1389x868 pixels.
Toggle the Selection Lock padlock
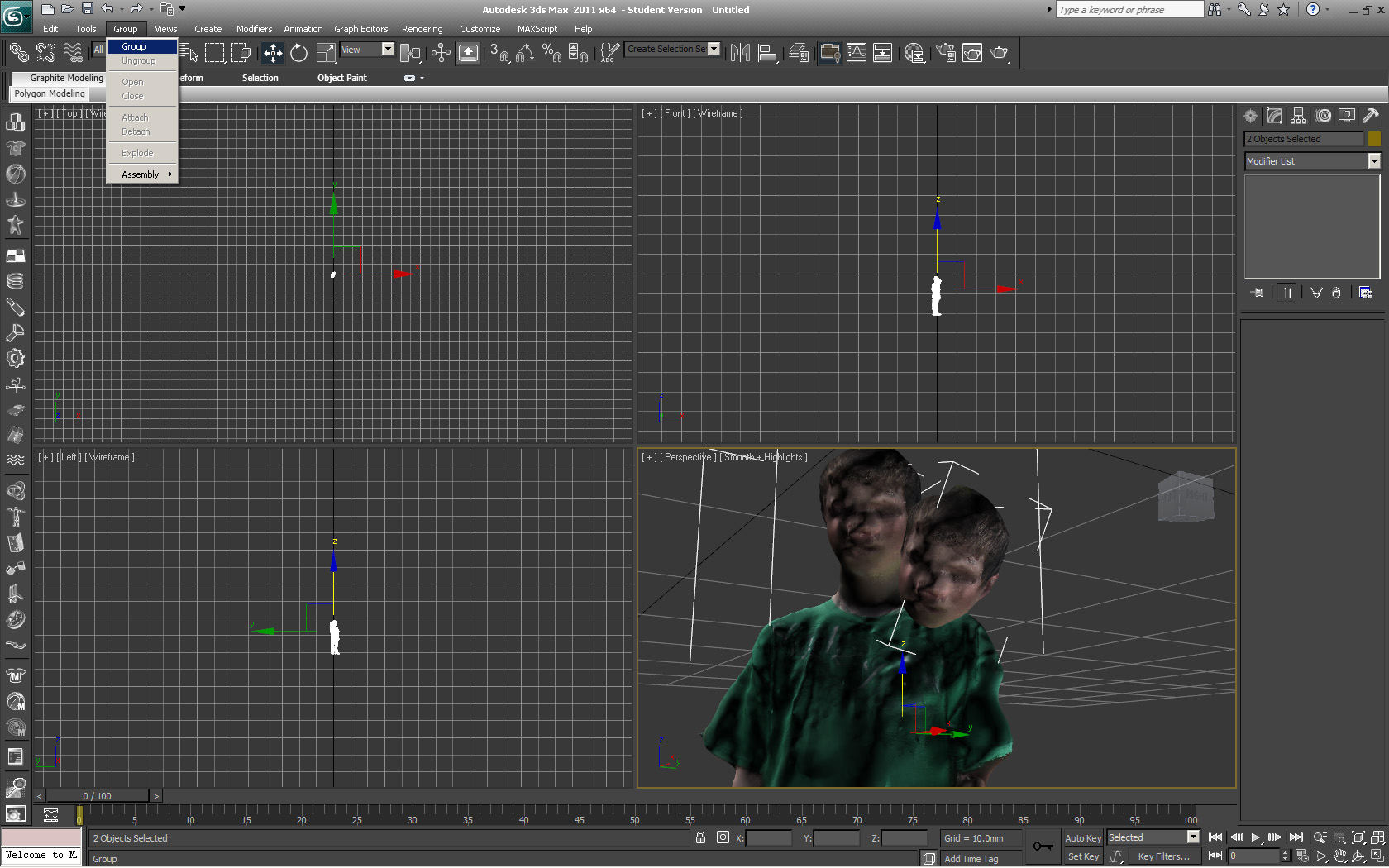(700, 837)
